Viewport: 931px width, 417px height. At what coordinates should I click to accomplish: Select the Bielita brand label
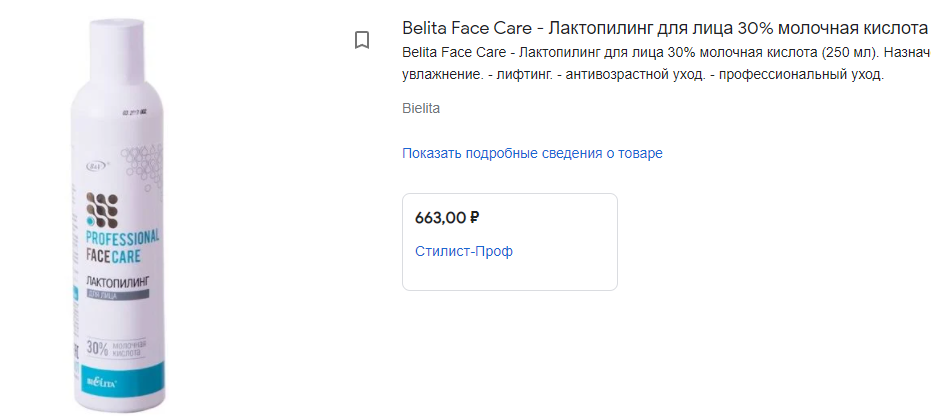[421, 108]
